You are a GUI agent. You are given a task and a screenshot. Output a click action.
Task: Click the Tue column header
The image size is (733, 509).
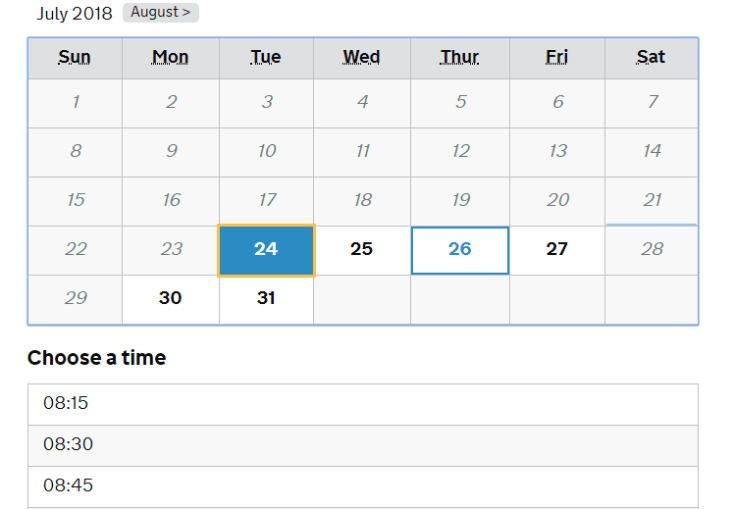click(266, 57)
